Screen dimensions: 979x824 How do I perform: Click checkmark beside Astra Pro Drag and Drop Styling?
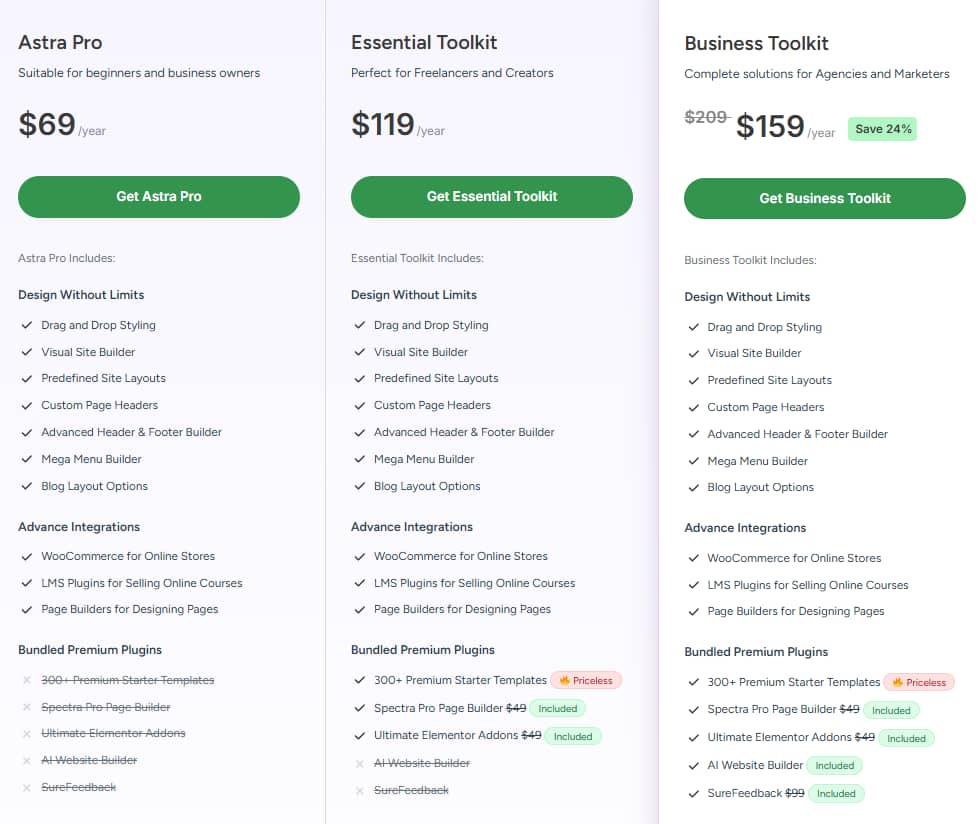[26, 325]
